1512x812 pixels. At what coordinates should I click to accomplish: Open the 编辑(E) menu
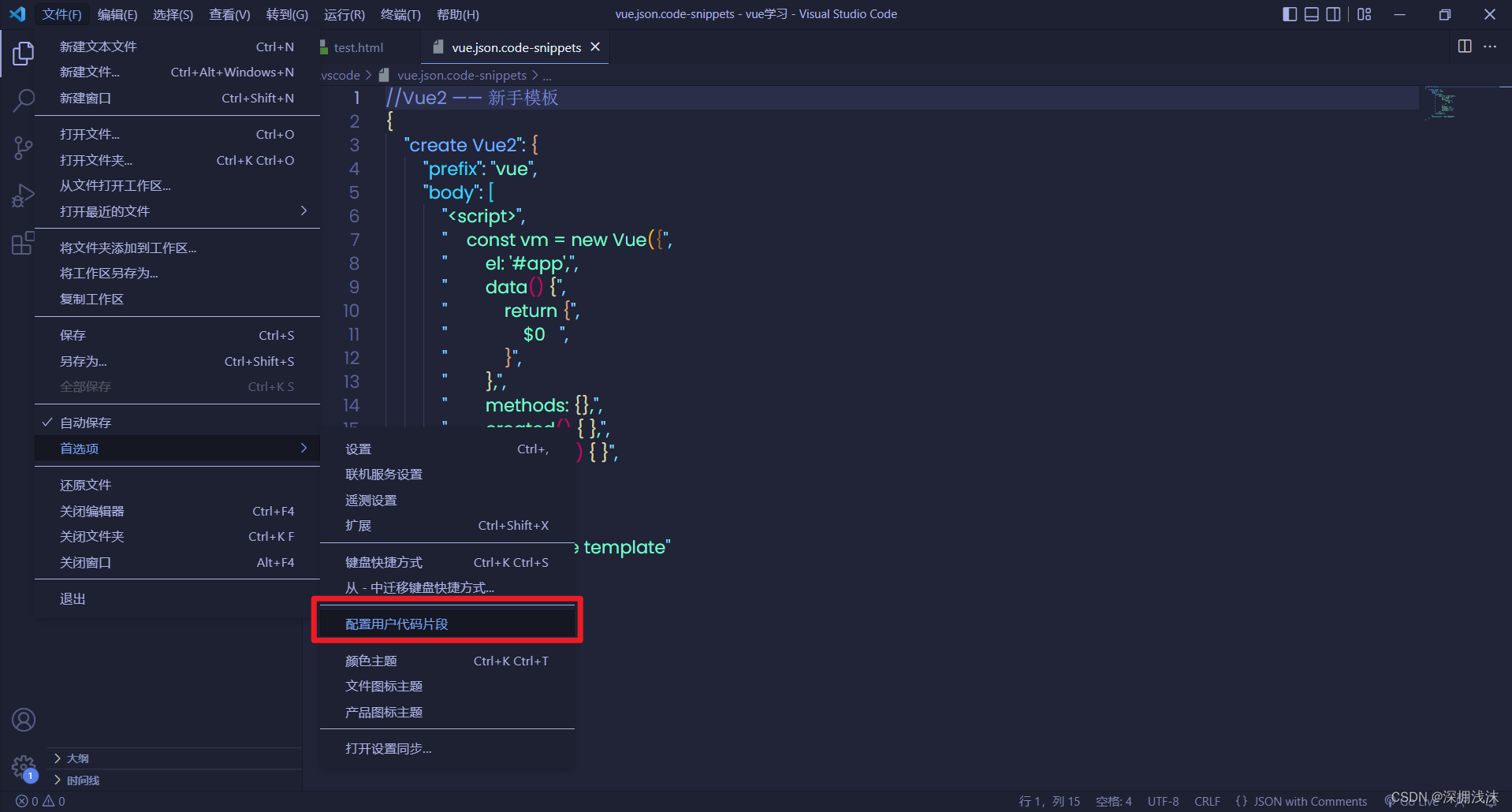tap(117, 14)
